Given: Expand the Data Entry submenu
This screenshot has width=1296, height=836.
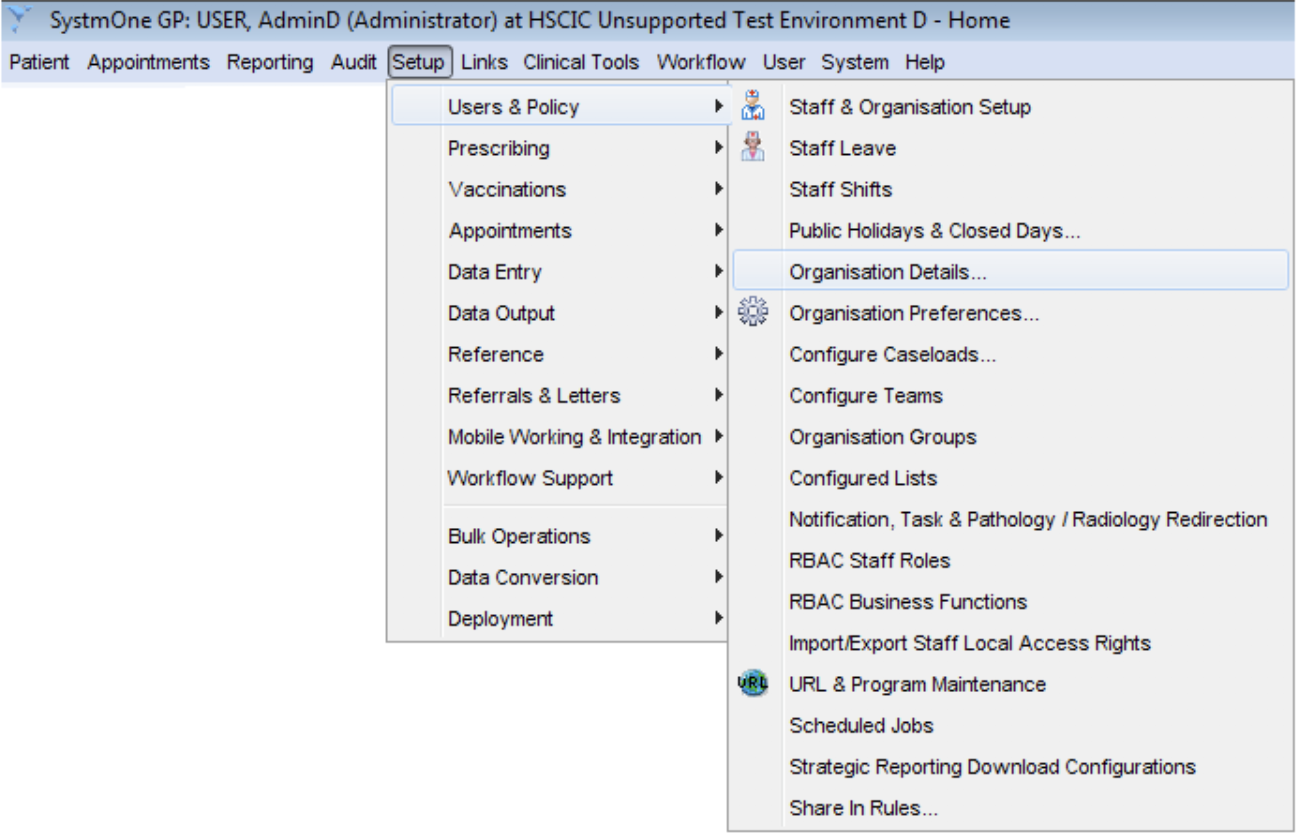Looking at the screenshot, I should tap(559, 272).
